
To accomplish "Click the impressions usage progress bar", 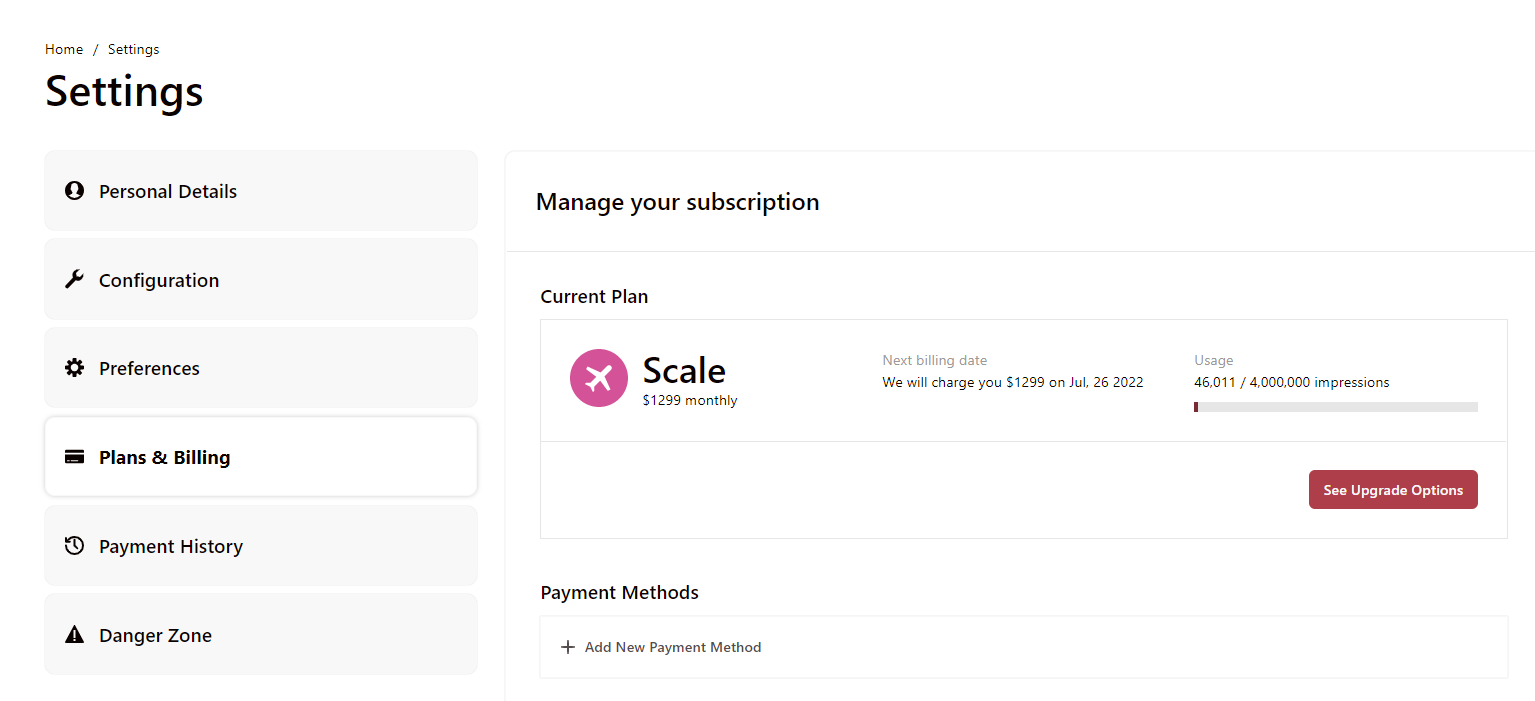I will tap(1336, 407).
